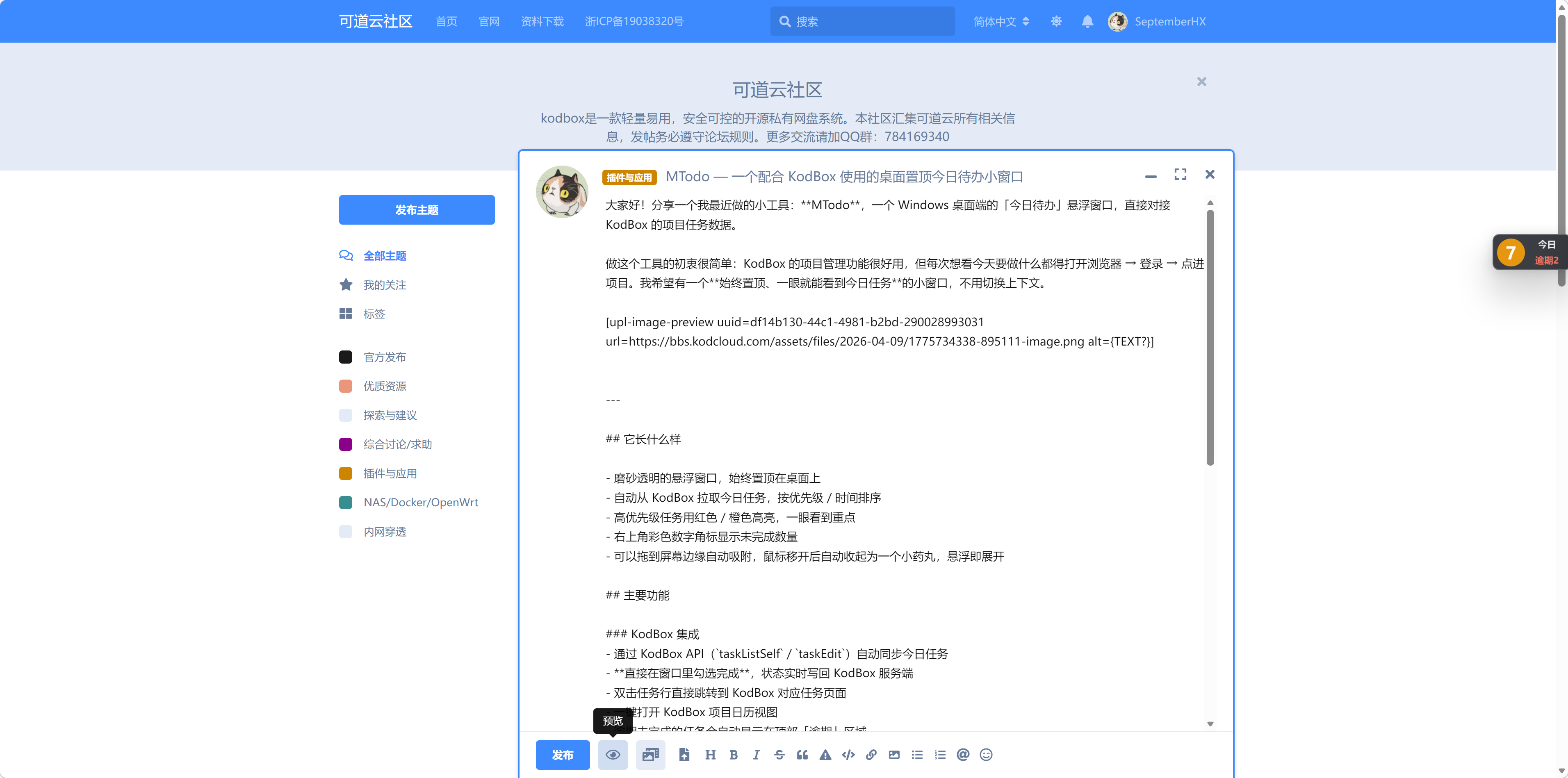Click the SeptemberHX avatar in header
Image resolution: width=1568 pixels, height=778 pixels.
coord(1117,21)
